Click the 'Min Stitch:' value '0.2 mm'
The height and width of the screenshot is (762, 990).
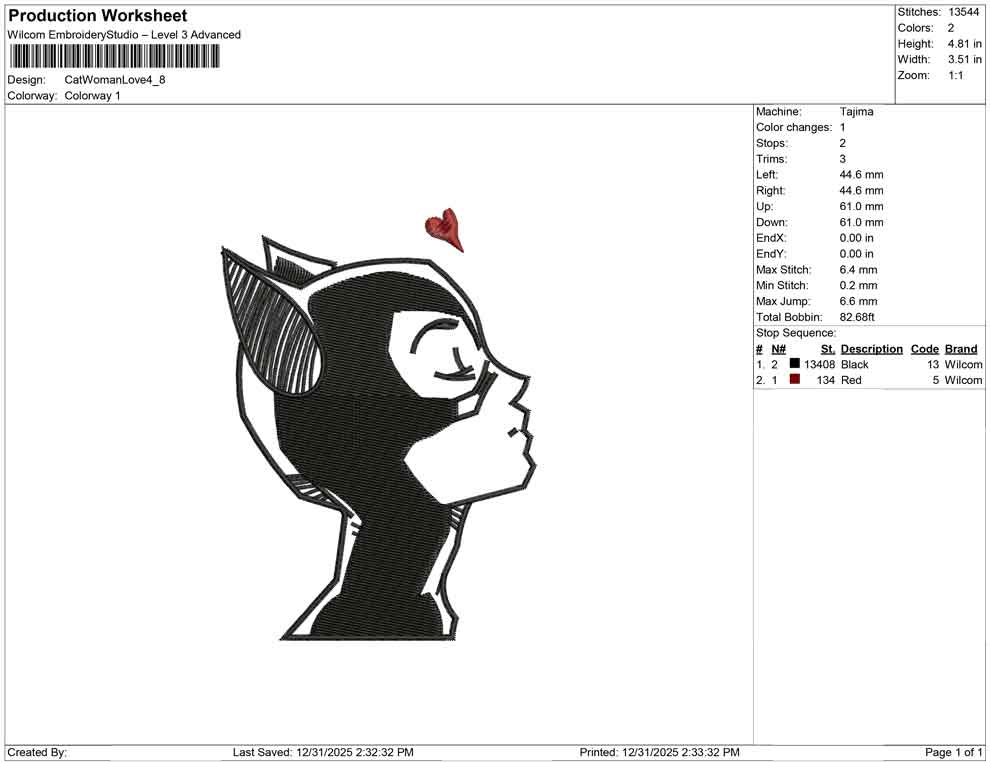pyautogui.click(x=858, y=285)
